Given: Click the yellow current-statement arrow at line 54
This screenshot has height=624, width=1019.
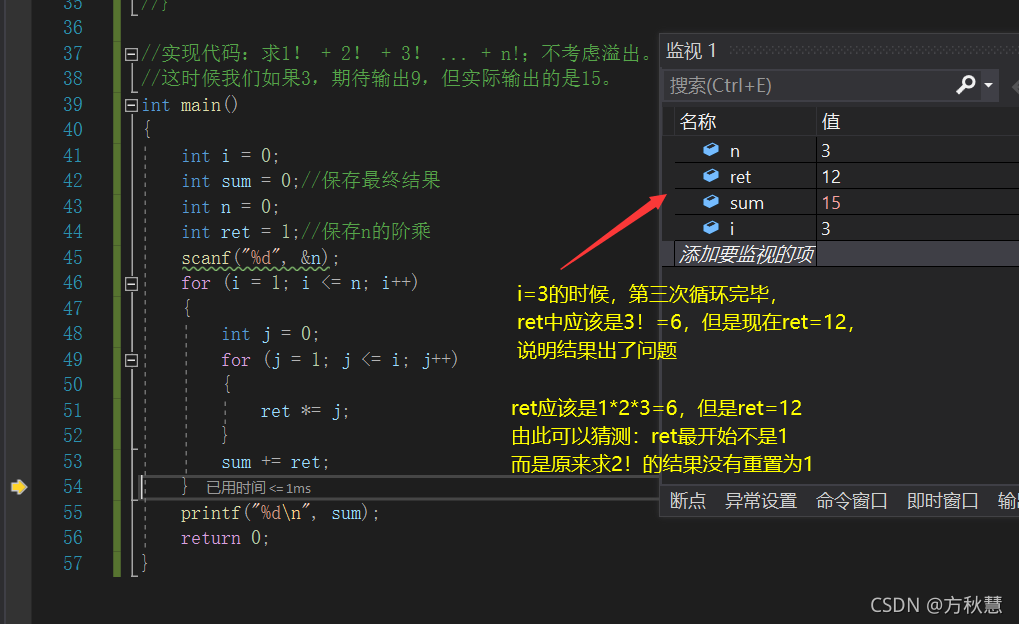Looking at the screenshot, I should [x=19, y=487].
